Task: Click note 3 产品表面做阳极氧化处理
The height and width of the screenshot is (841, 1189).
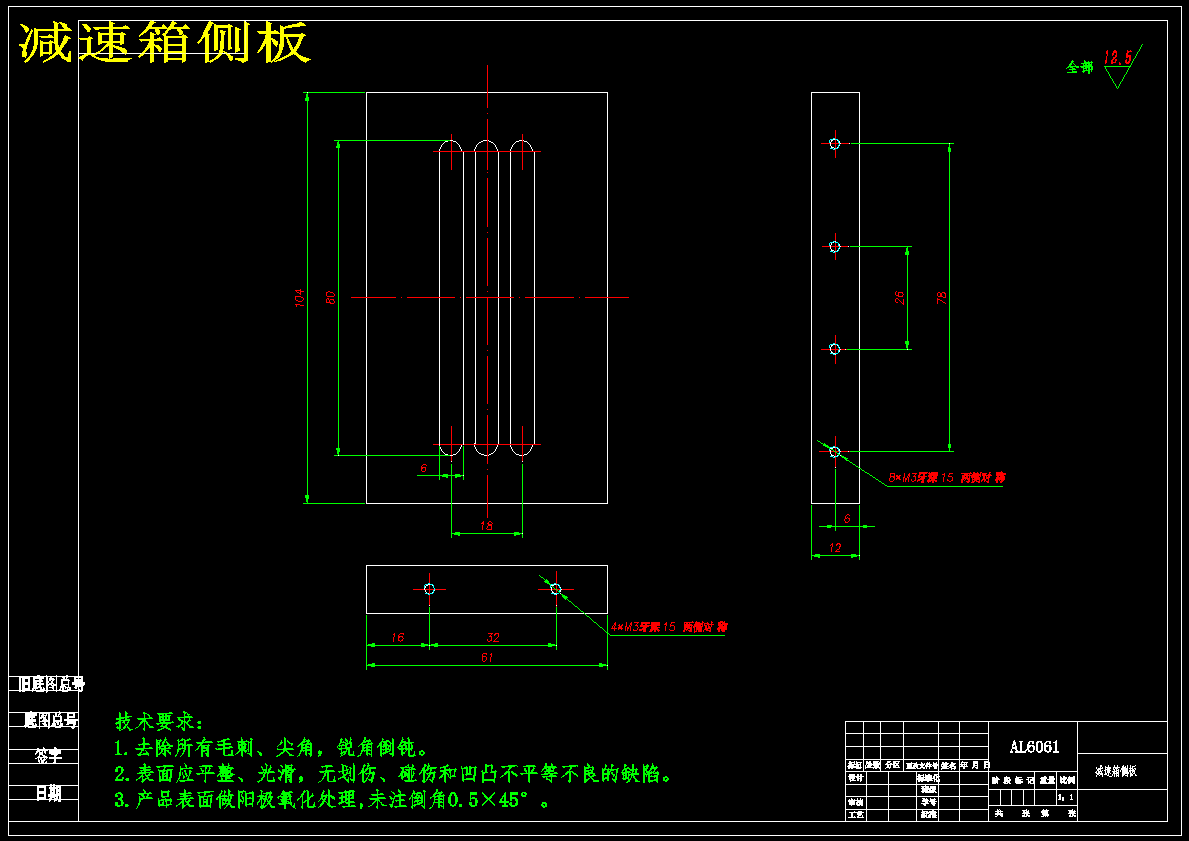Action: tap(334, 800)
